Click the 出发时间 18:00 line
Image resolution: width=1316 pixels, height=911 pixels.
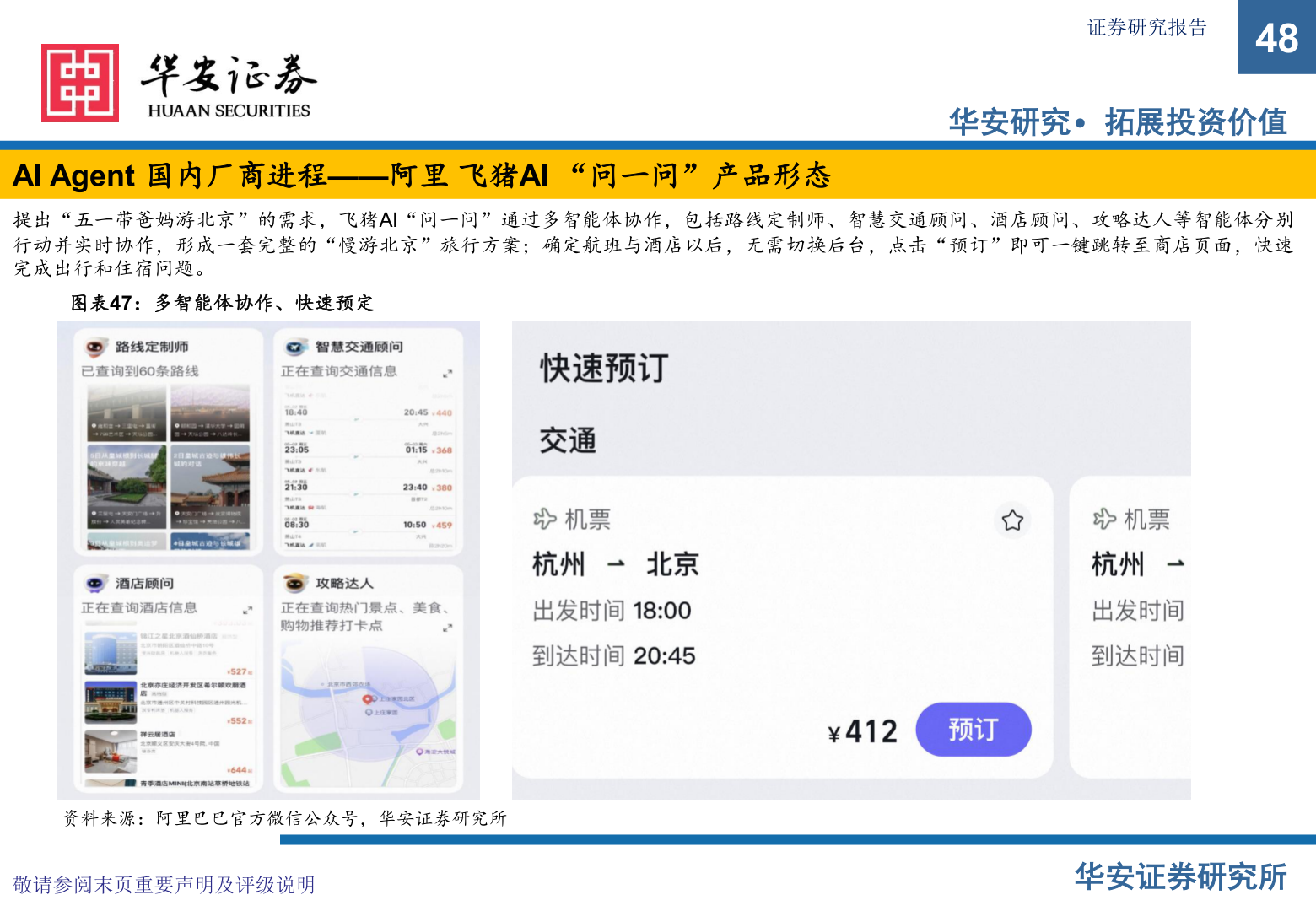(x=612, y=611)
